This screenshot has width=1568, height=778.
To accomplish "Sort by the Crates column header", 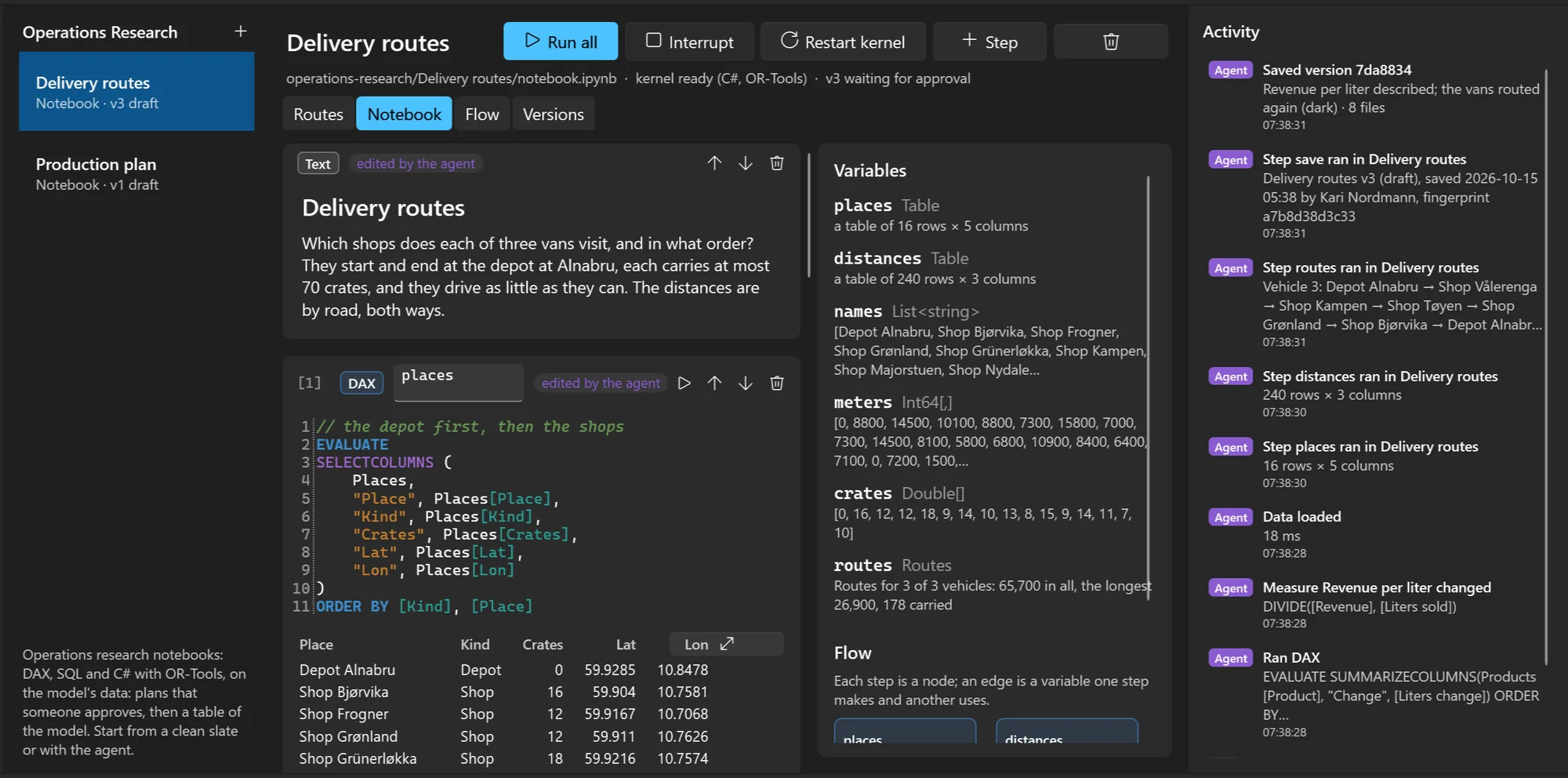I will coord(543,644).
